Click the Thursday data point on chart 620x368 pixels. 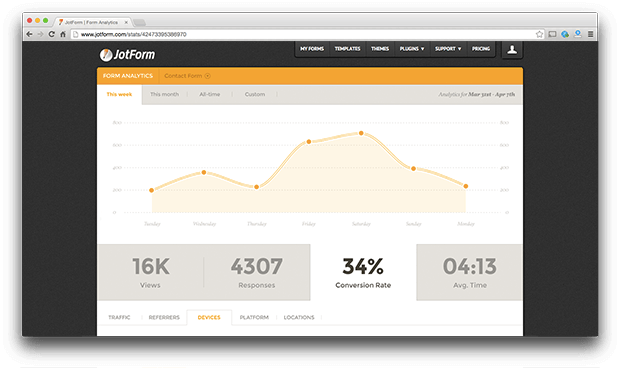(257, 187)
